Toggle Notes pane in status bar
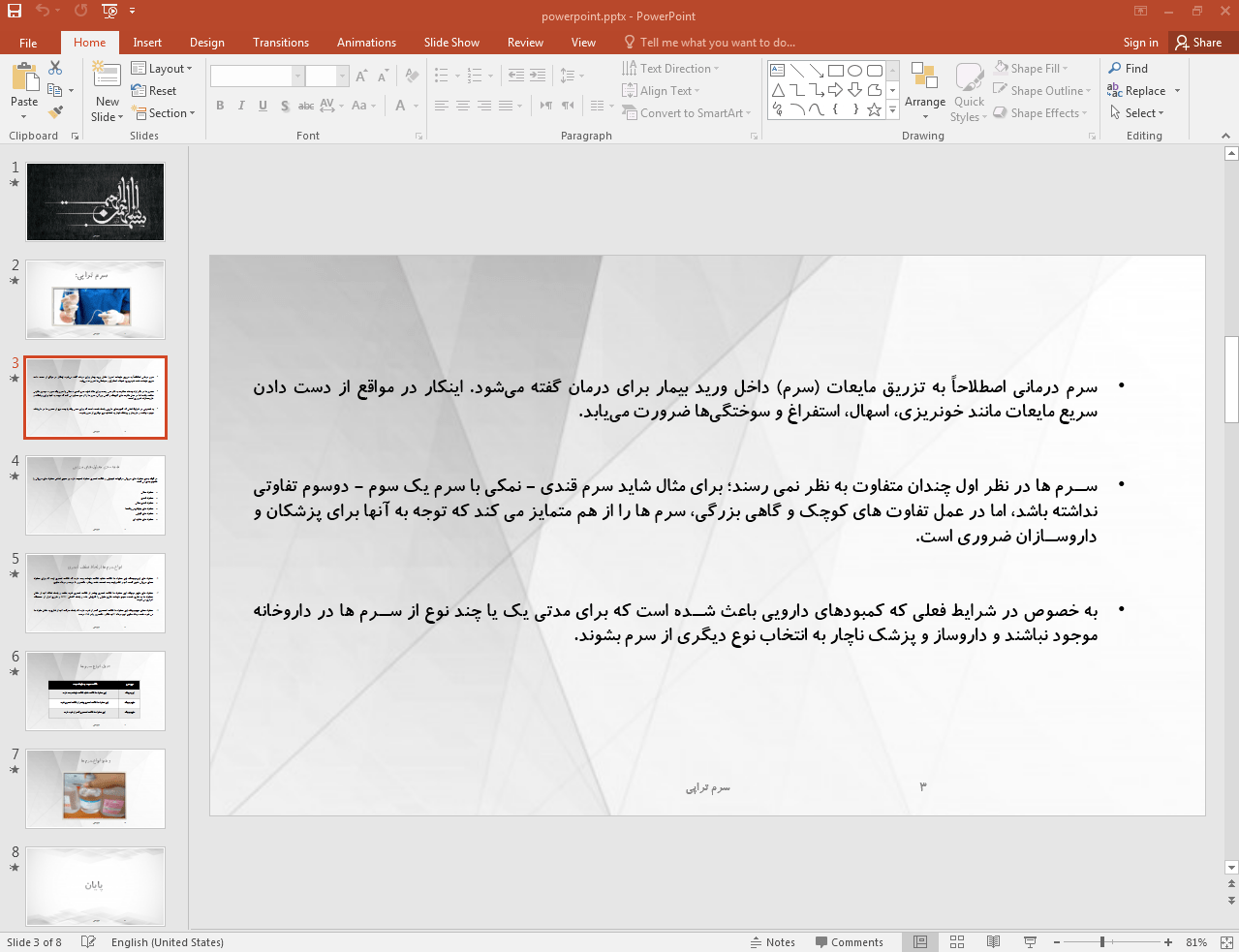The image size is (1239, 952). point(772,941)
